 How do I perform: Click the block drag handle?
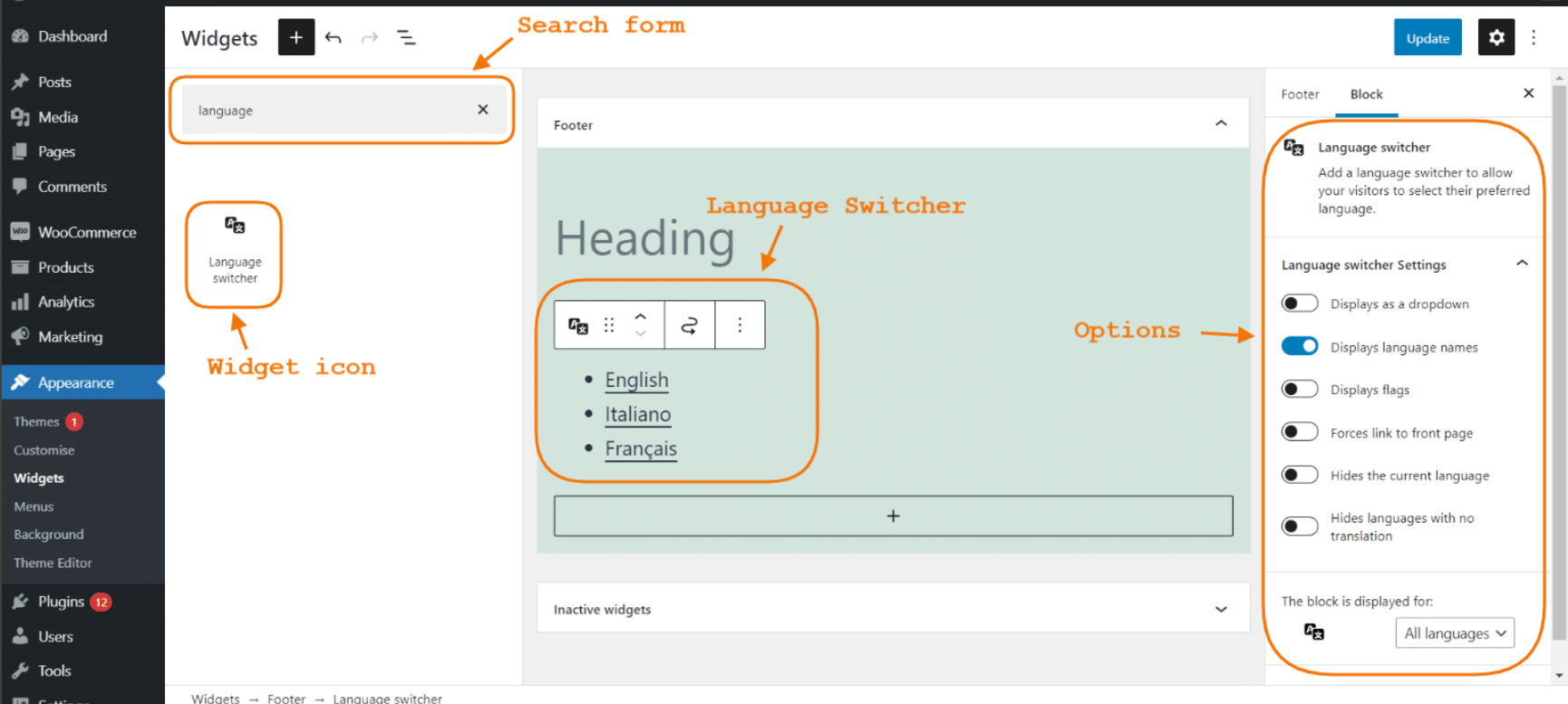pyautogui.click(x=609, y=325)
